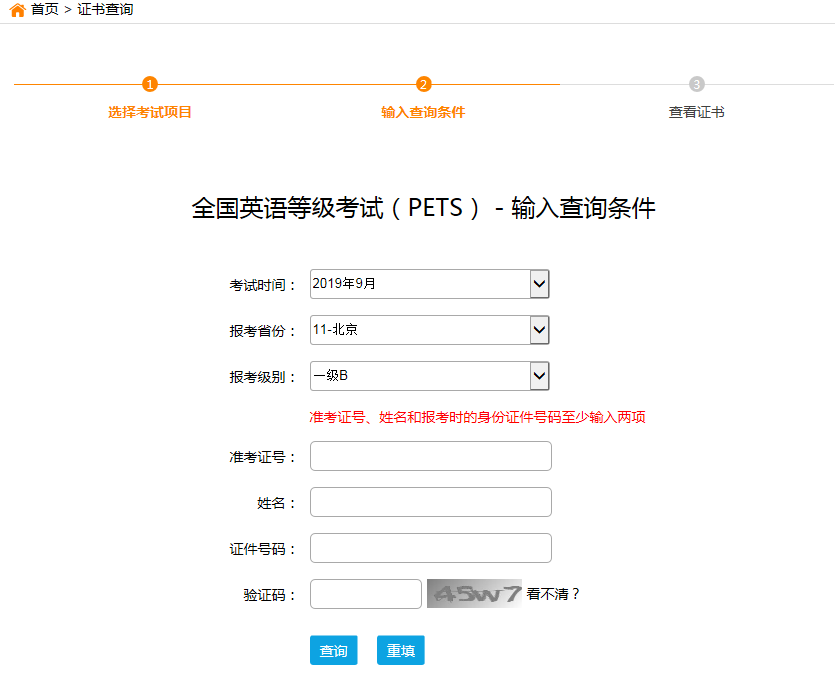Viewport: 835px width, 683px height.
Task: Go to 首页 breadcrumb link
Action: 45,10
